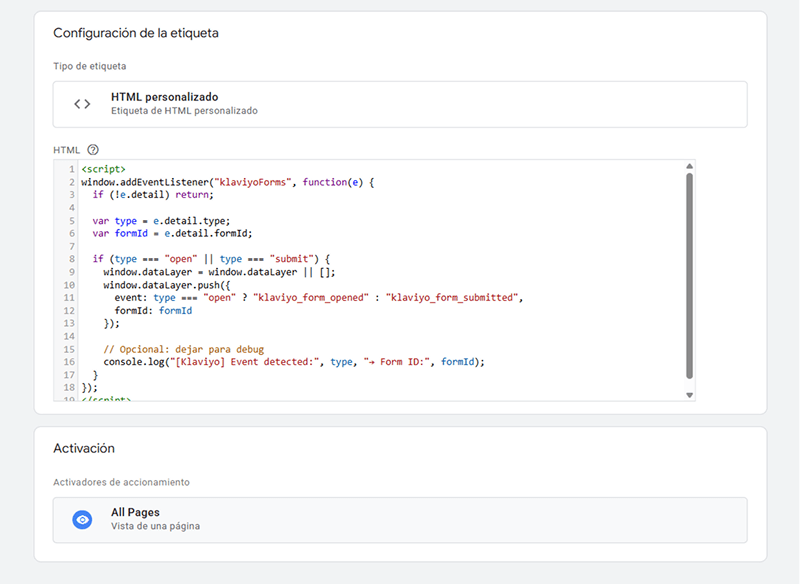Image resolution: width=800 pixels, height=584 pixels.
Task: Click the event klaviyo_form_opened code line
Action: [x=319, y=298]
